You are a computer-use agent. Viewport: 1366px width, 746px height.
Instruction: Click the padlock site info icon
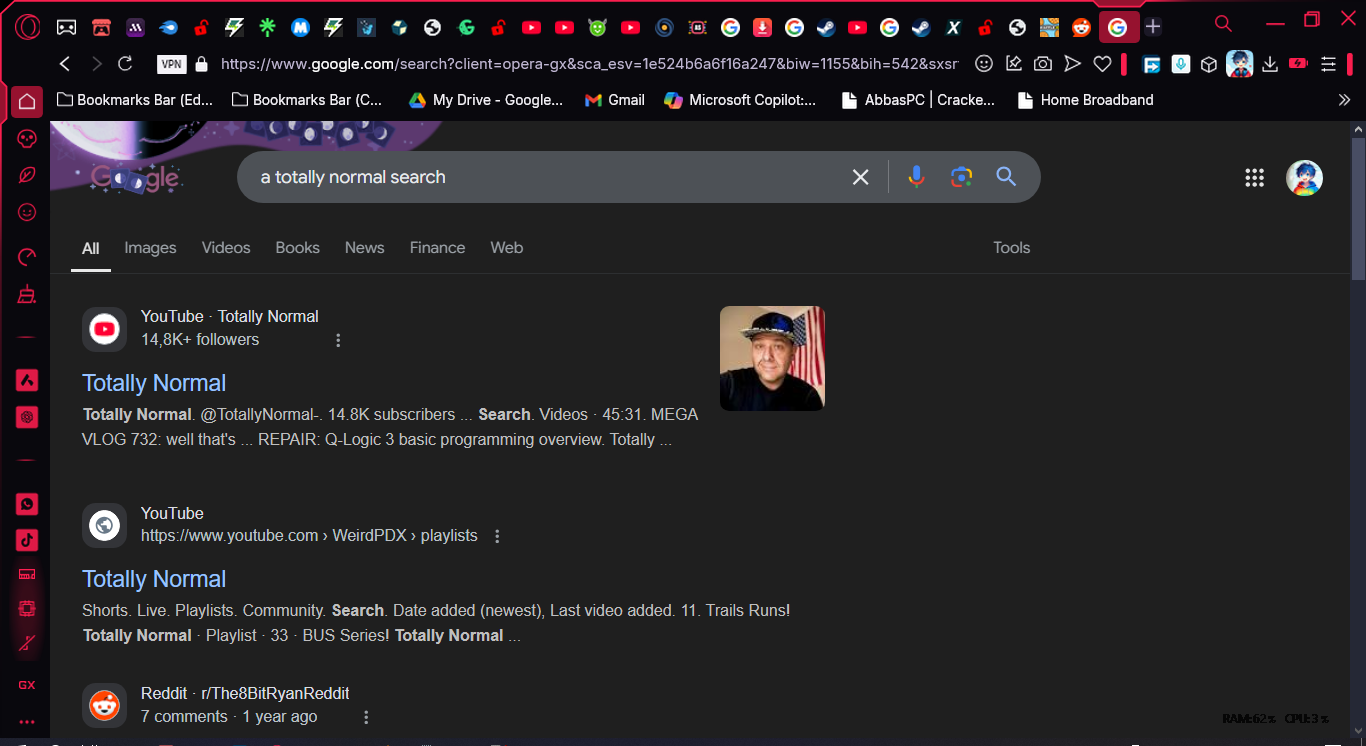click(201, 64)
